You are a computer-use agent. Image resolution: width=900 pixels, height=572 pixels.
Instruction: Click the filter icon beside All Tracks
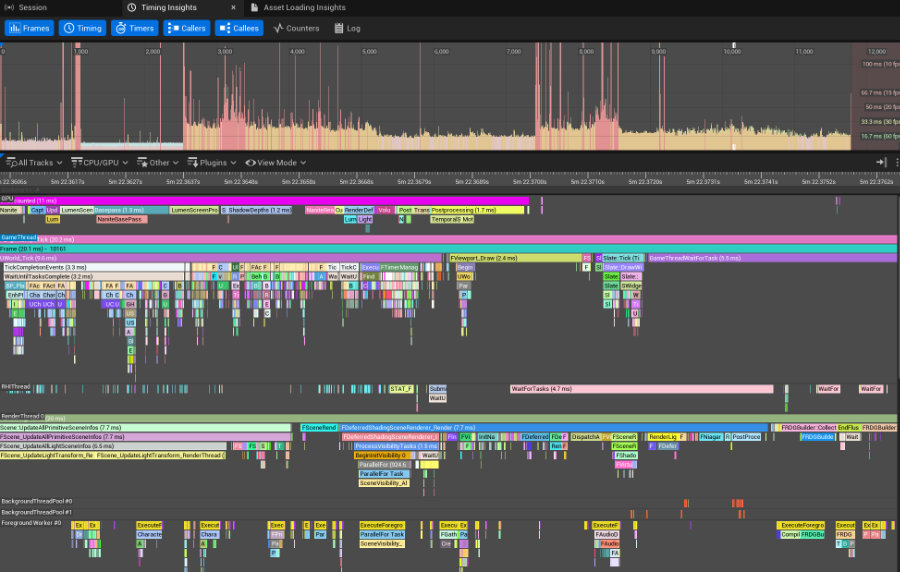tap(11, 163)
